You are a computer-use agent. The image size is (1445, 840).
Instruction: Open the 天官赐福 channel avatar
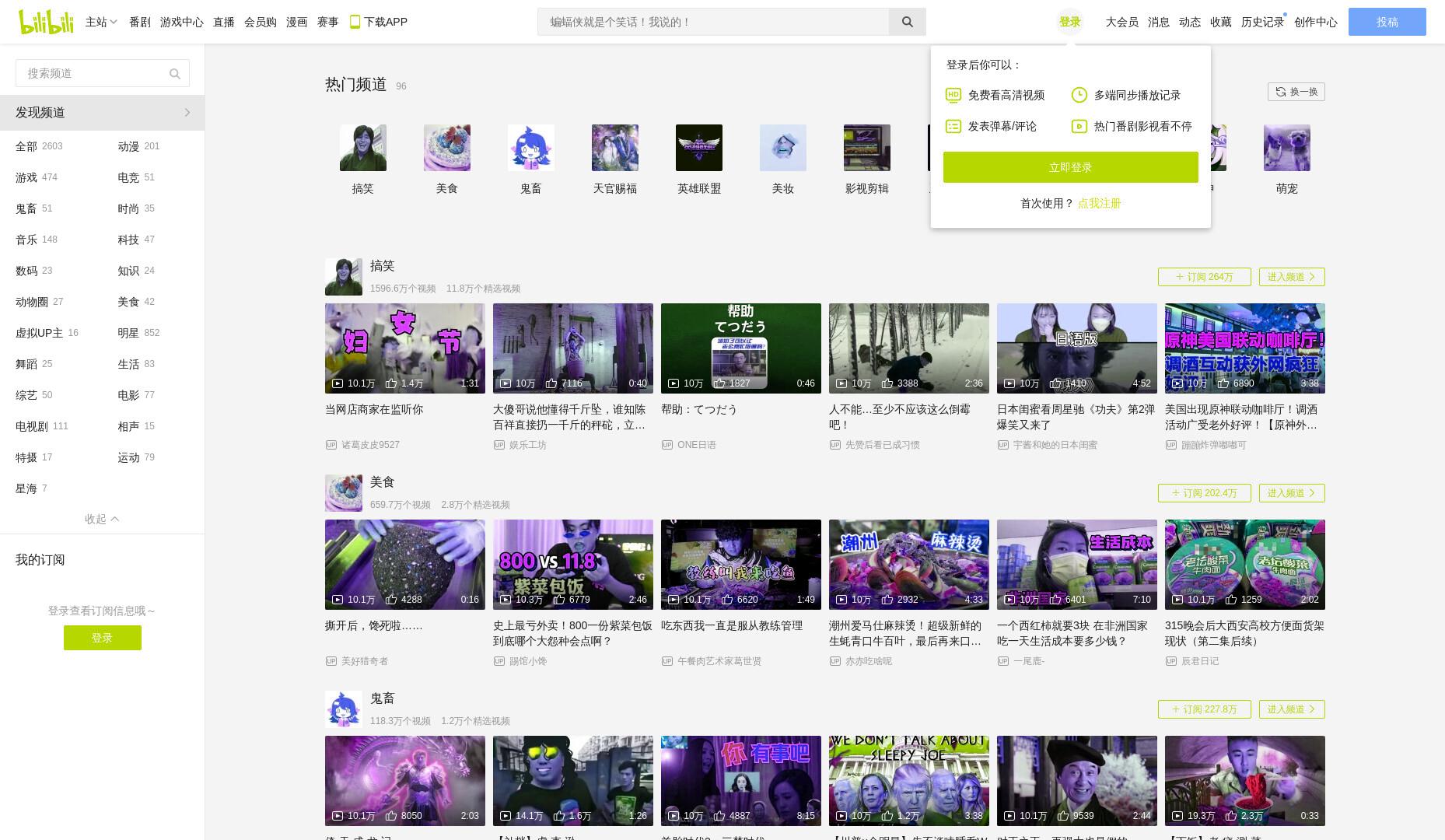click(615, 148)
